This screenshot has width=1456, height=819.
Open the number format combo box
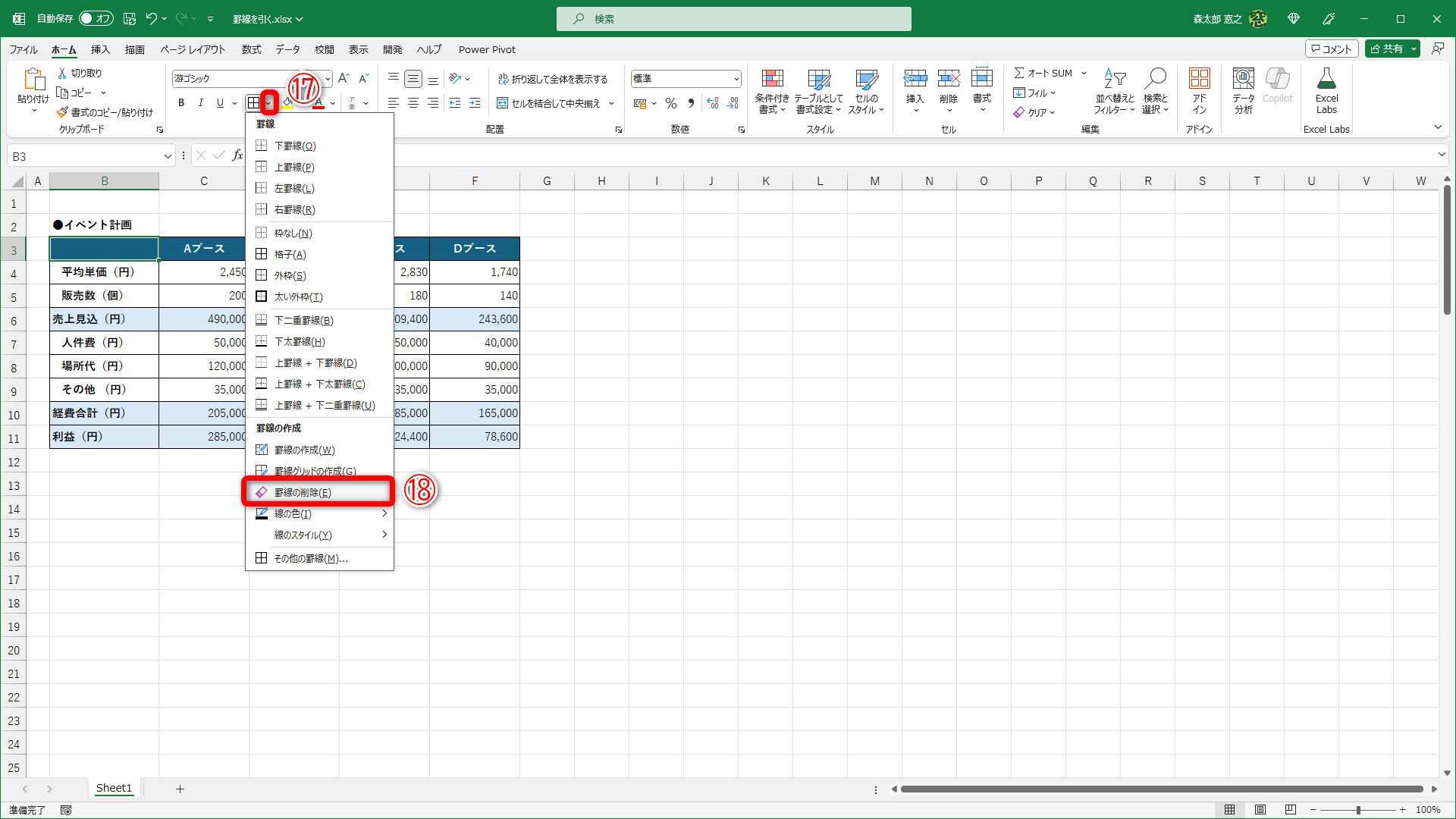tap(736, 79)
